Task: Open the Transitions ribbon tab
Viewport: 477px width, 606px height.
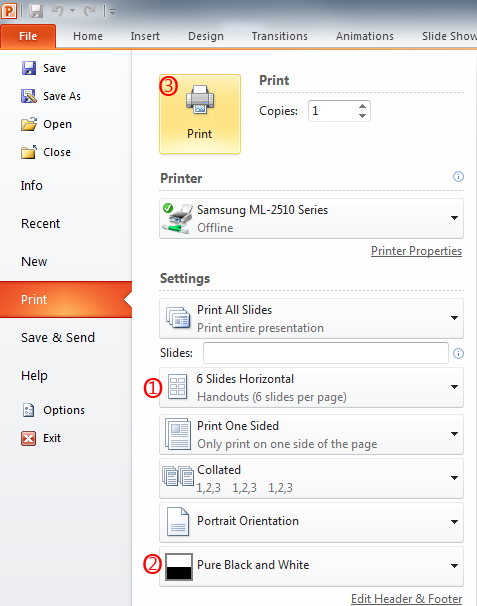Action: [279, 36]
